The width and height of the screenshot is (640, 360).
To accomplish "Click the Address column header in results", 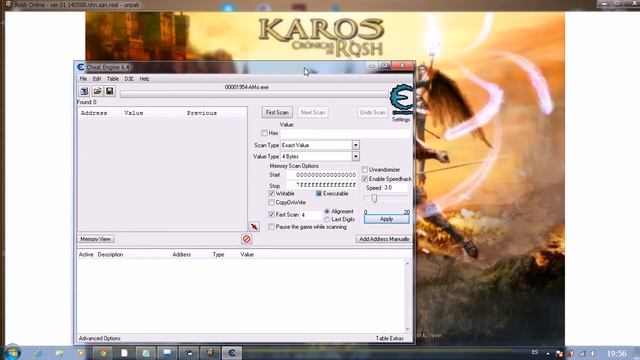I will pos(94,113).
